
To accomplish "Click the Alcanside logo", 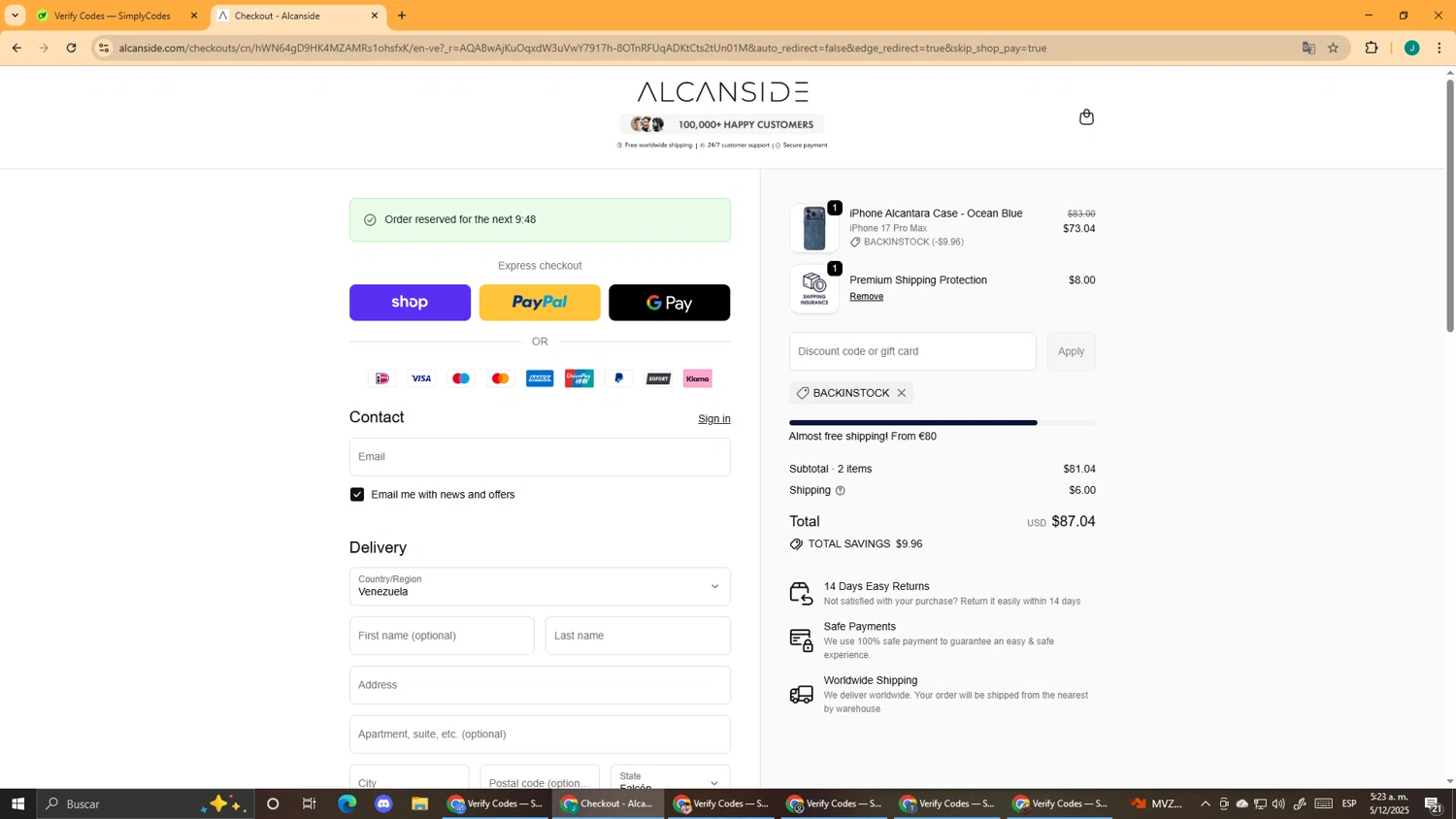I will 722,92.
